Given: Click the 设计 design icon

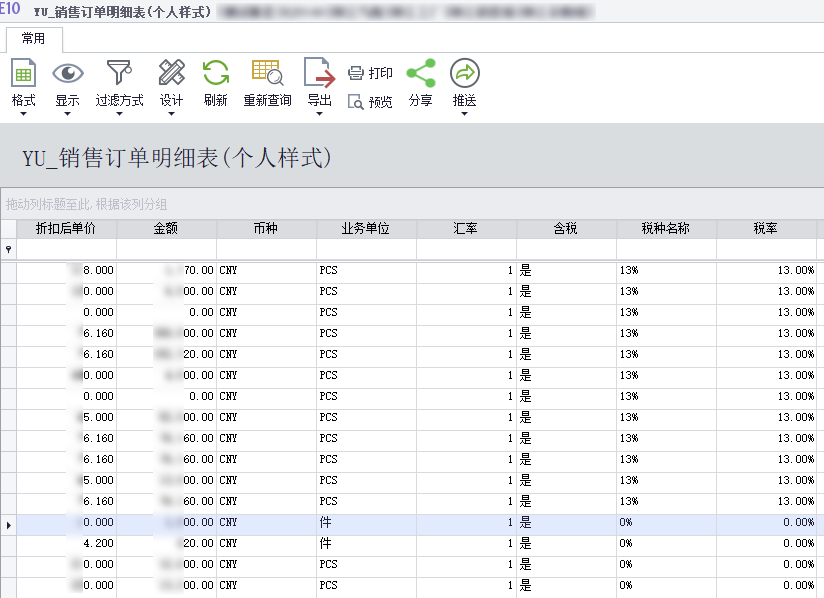Looking at the screenshot, I should point(171,72).
